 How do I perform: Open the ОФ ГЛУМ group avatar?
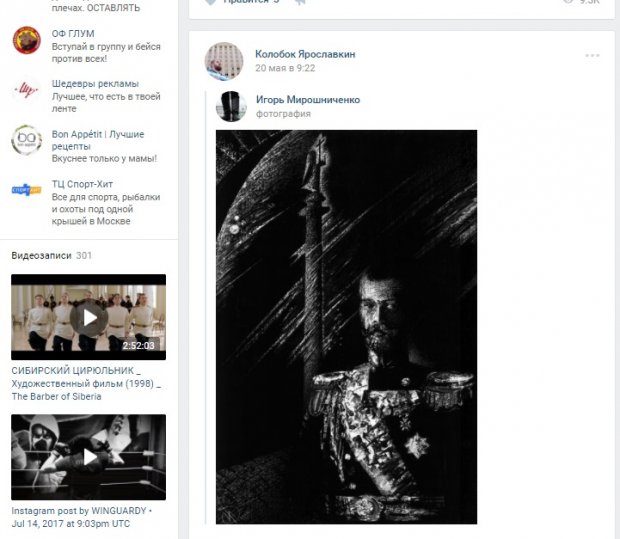(x=26, y=41)
